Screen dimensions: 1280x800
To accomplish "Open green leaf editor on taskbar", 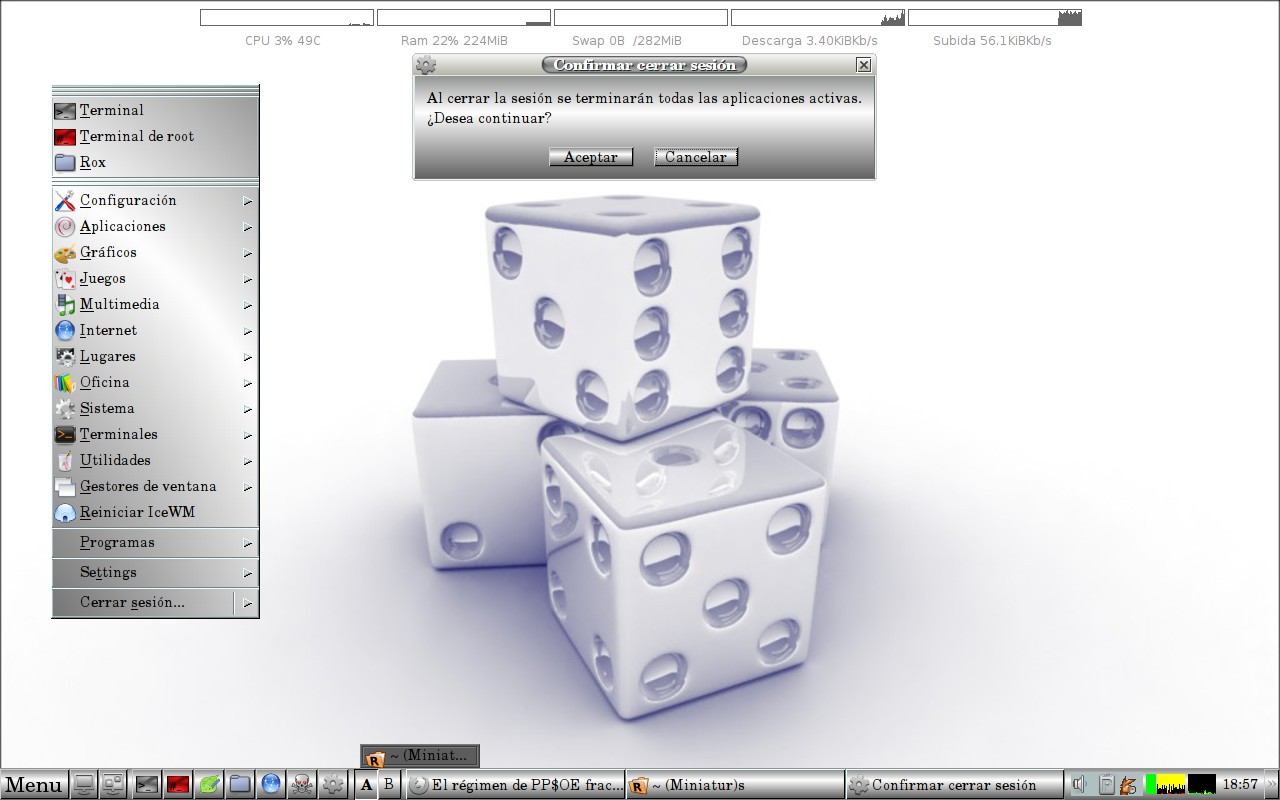I will 209,785.
